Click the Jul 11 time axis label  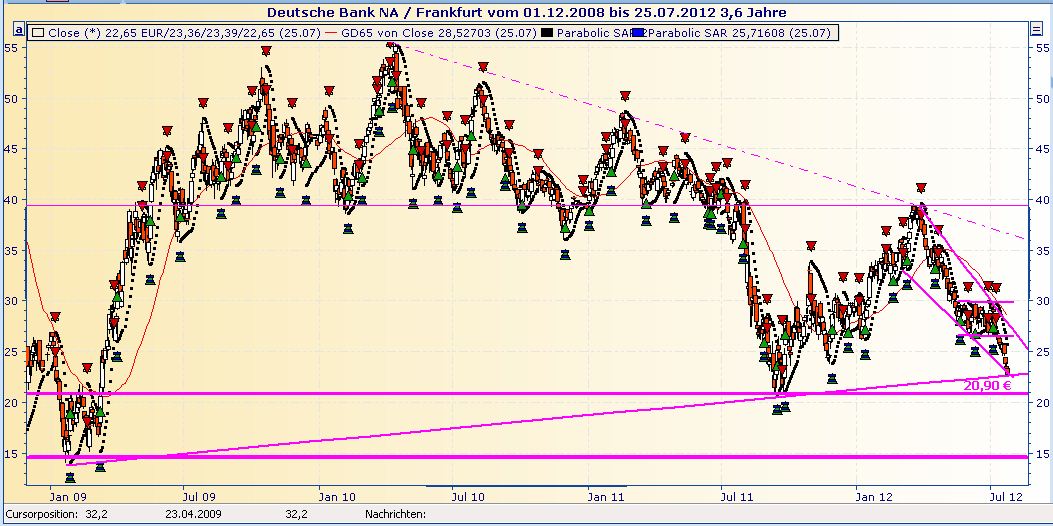[738, 497]
